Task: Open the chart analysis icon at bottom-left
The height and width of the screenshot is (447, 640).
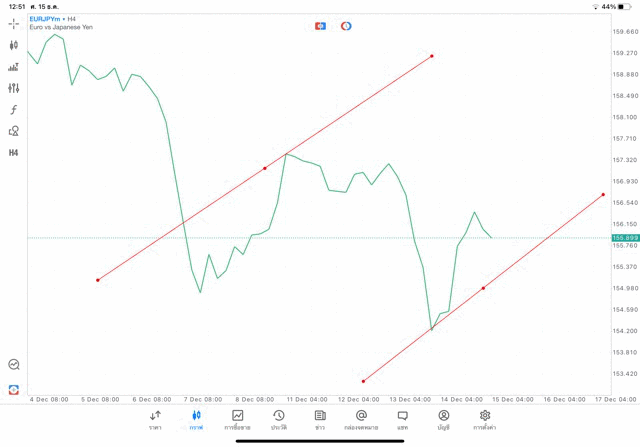Action: [14, 365]
